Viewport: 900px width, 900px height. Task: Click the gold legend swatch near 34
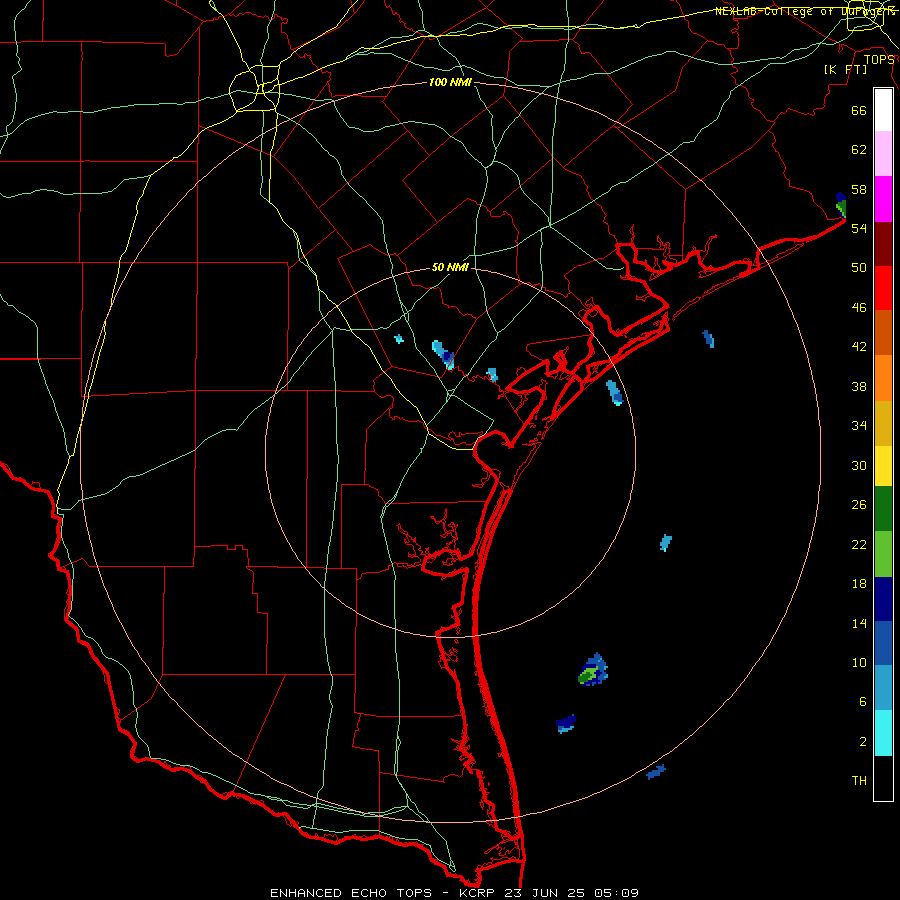(x=883, y=424)
